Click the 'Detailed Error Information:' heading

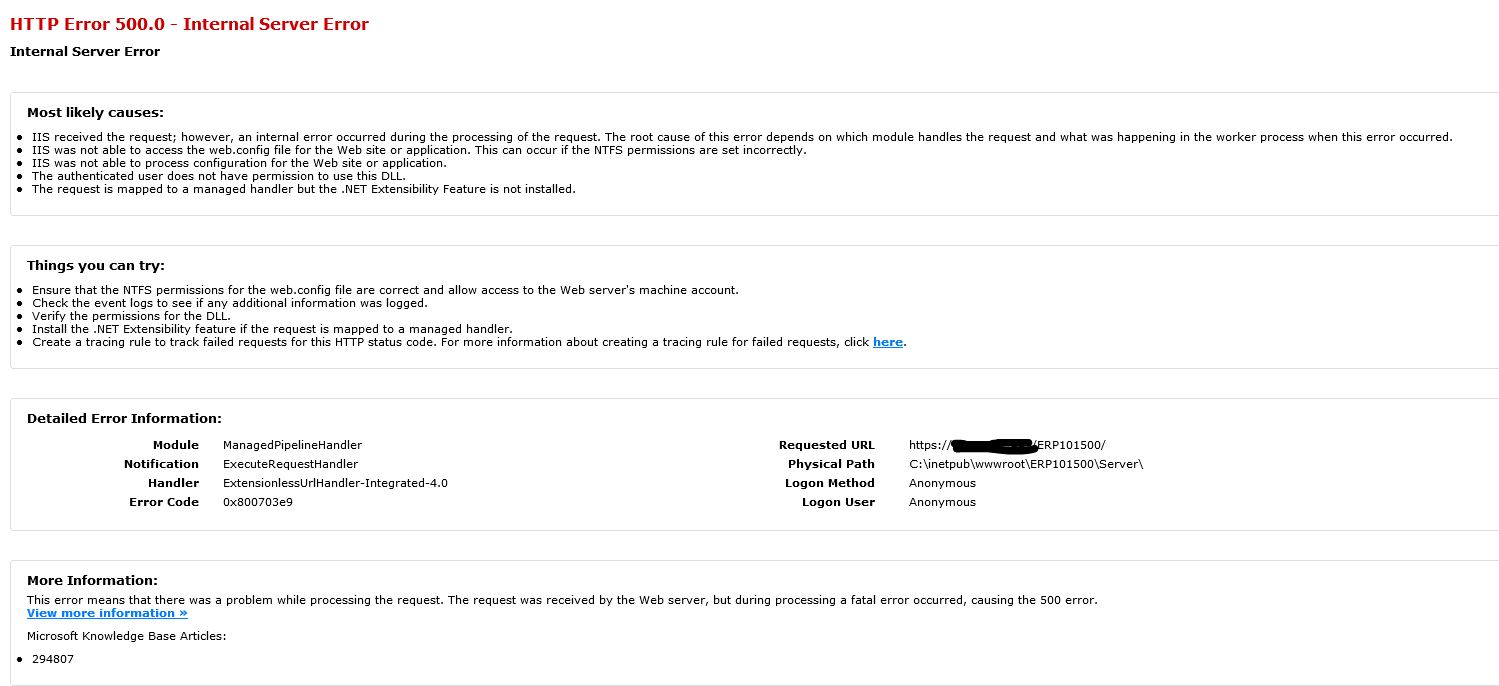[124, 419]
